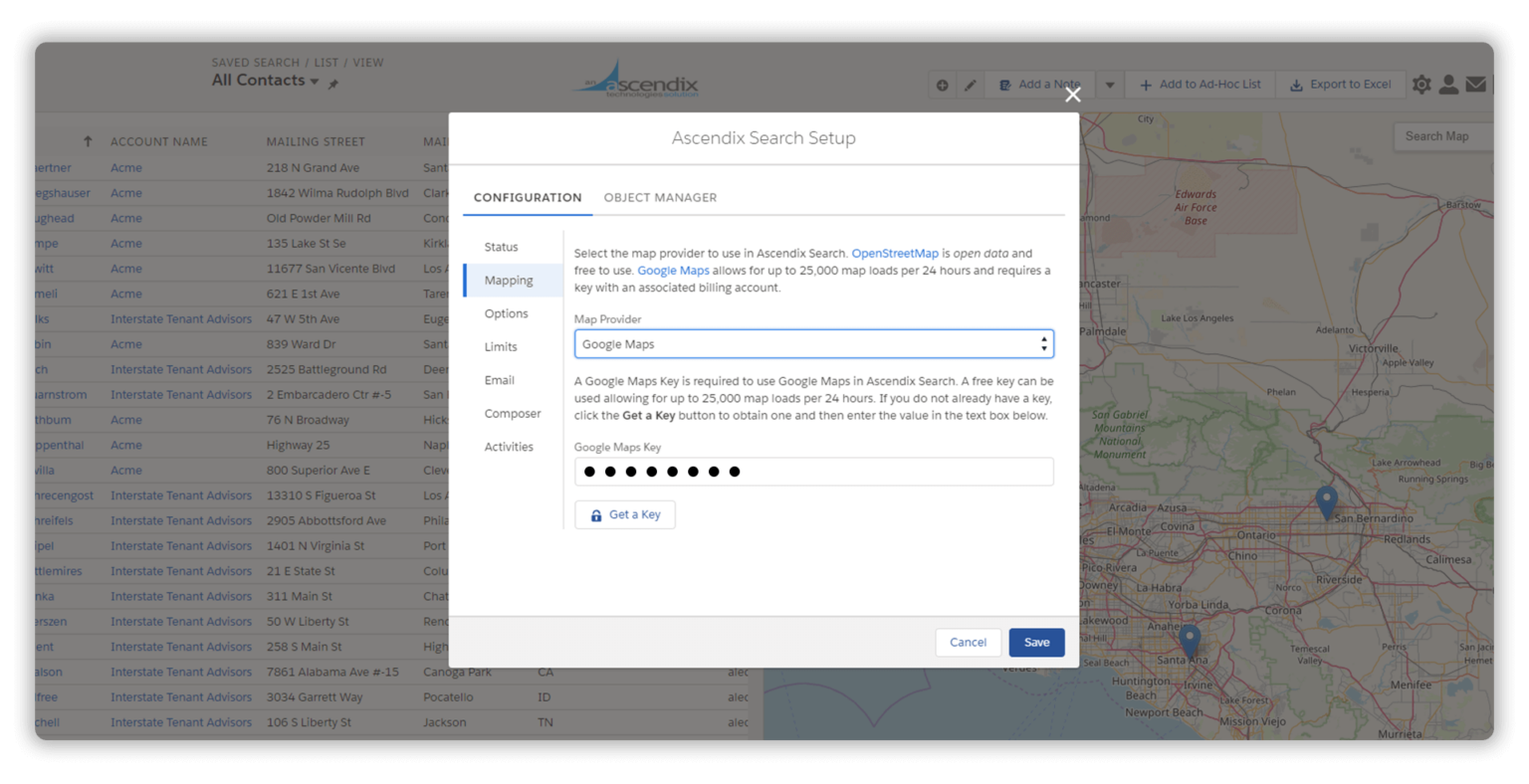Viewport: 1529px width, 784px height.
Task: Open the Map Provider dropdown
Action: [x=813, y=344]
